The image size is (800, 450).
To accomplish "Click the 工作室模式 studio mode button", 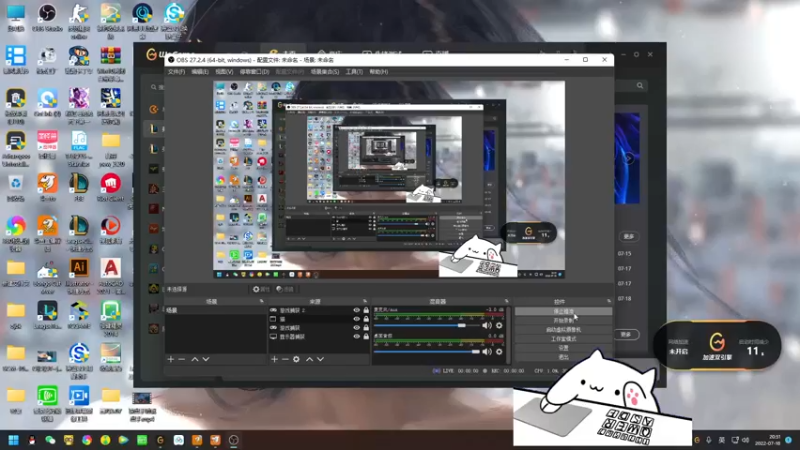I will [563, 339].
